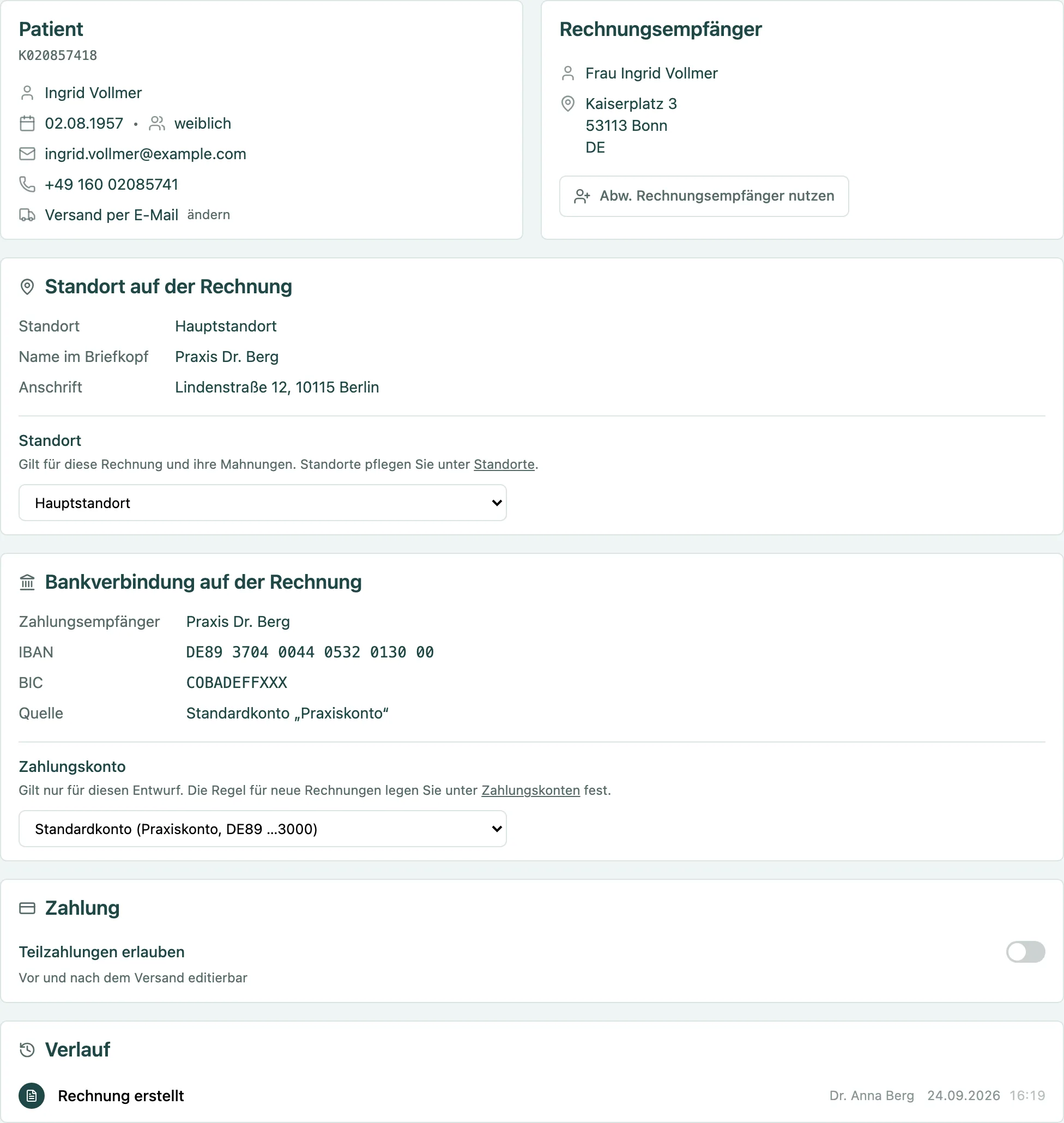1064x1123 pixels.
Task: Click the document icon for Rechnung erstellt
Action: (x=32, y=1096)
